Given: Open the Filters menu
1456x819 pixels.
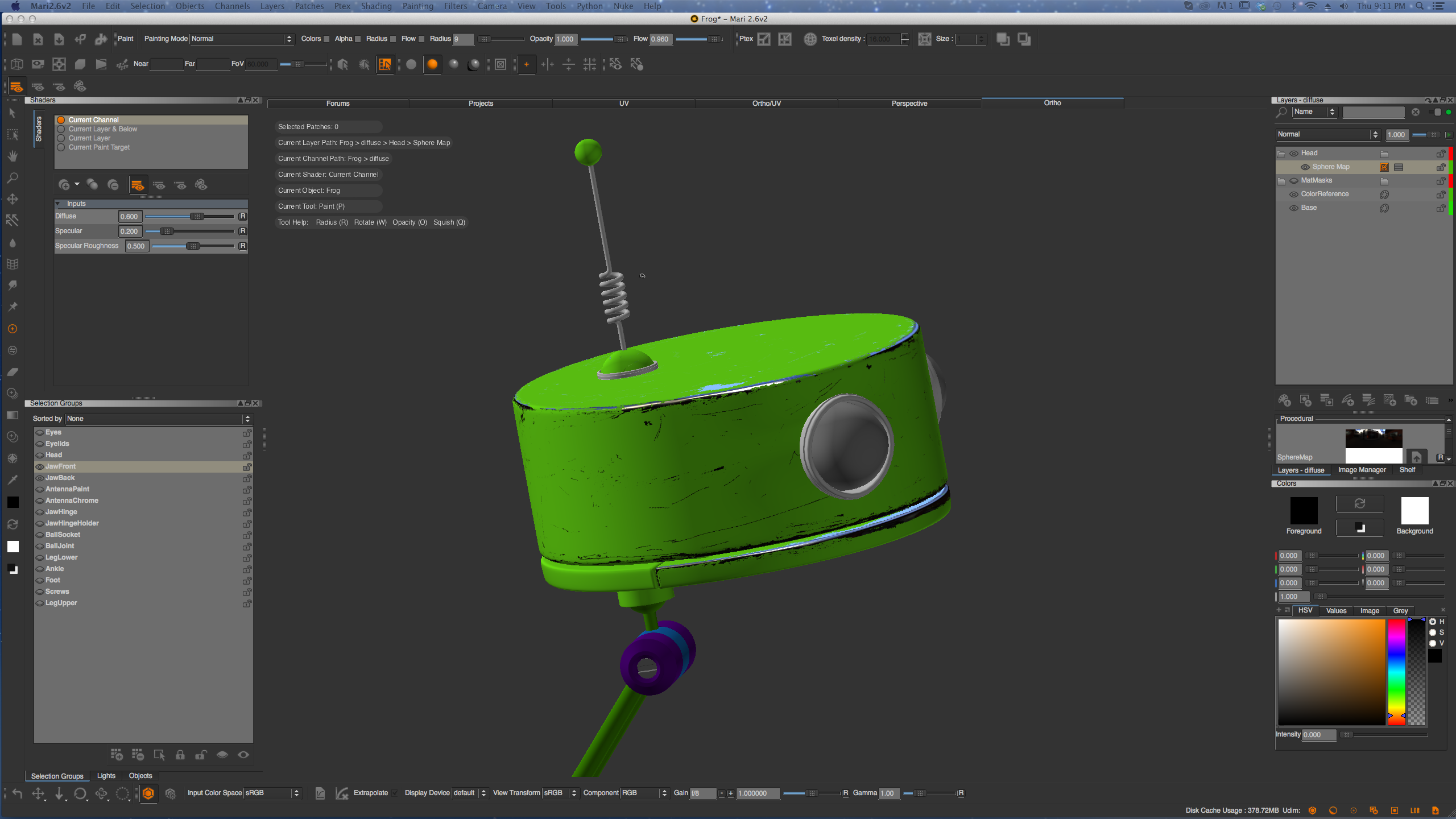Looking at the screenshot, I should click(455, 6).
